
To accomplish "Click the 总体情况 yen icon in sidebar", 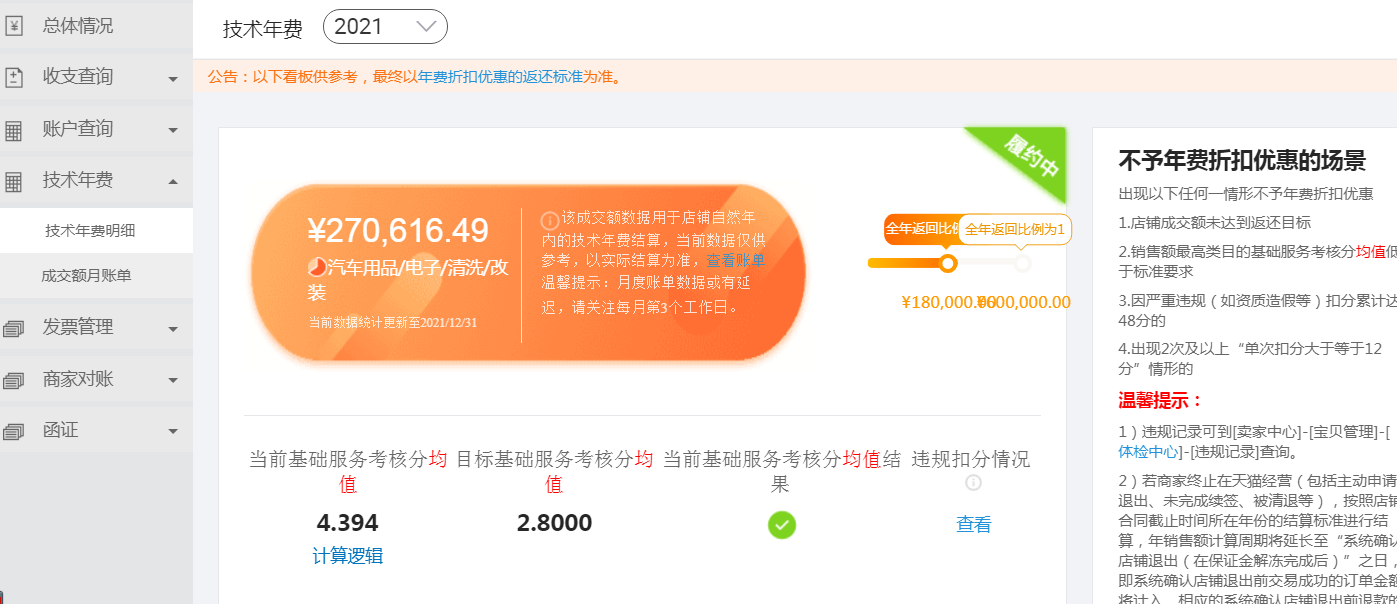I will (x=14, y=27).
